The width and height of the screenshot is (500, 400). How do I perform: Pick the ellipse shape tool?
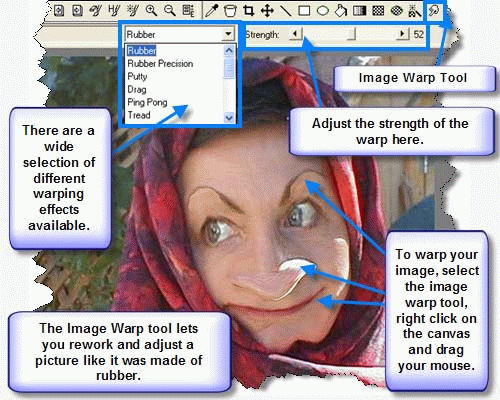[x=322, y=11]
